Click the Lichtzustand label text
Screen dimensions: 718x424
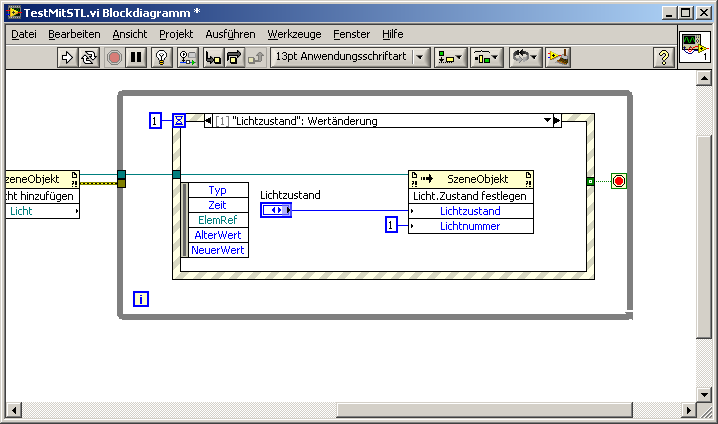290,195
